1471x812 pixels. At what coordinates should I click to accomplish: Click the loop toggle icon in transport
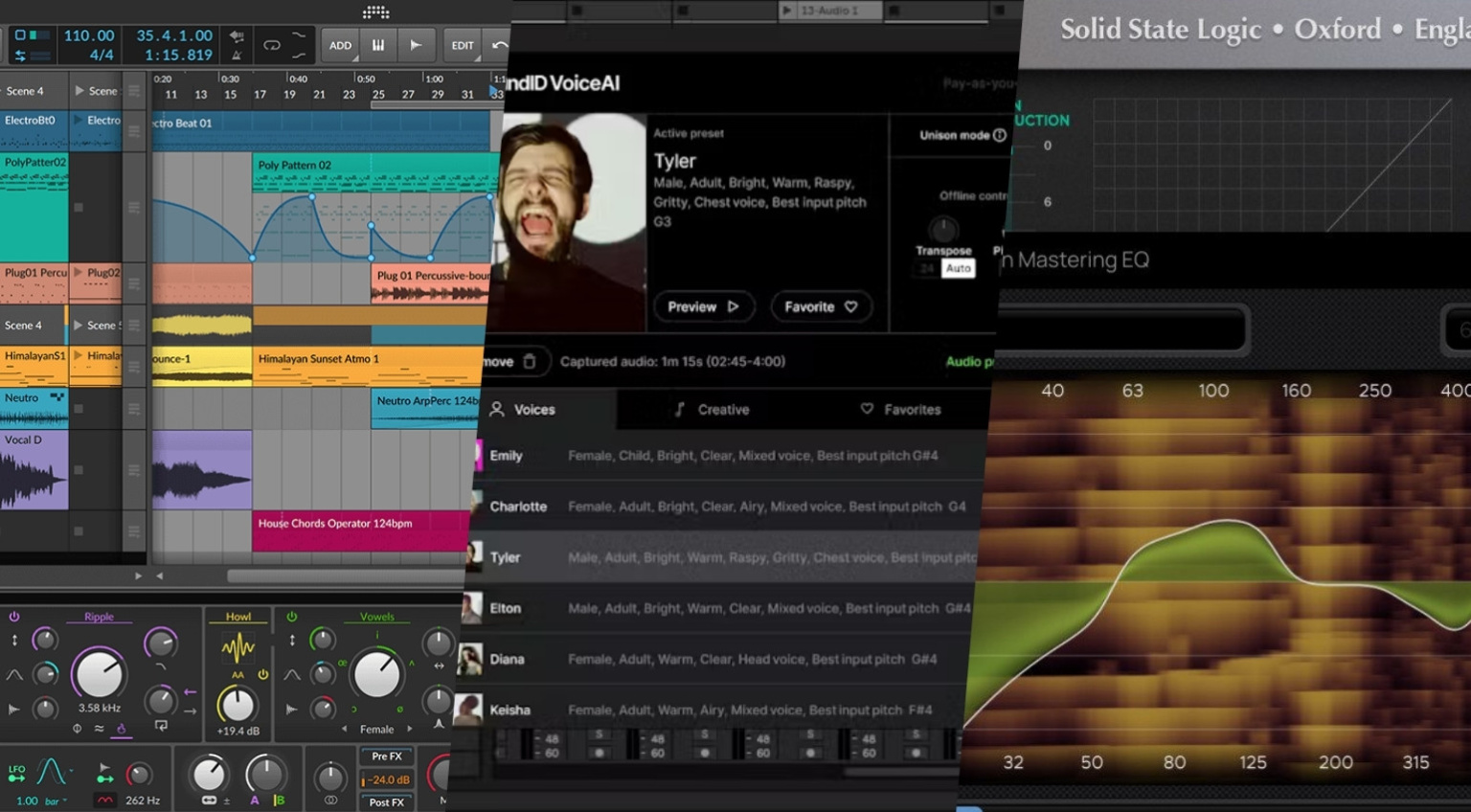[272, 45]
